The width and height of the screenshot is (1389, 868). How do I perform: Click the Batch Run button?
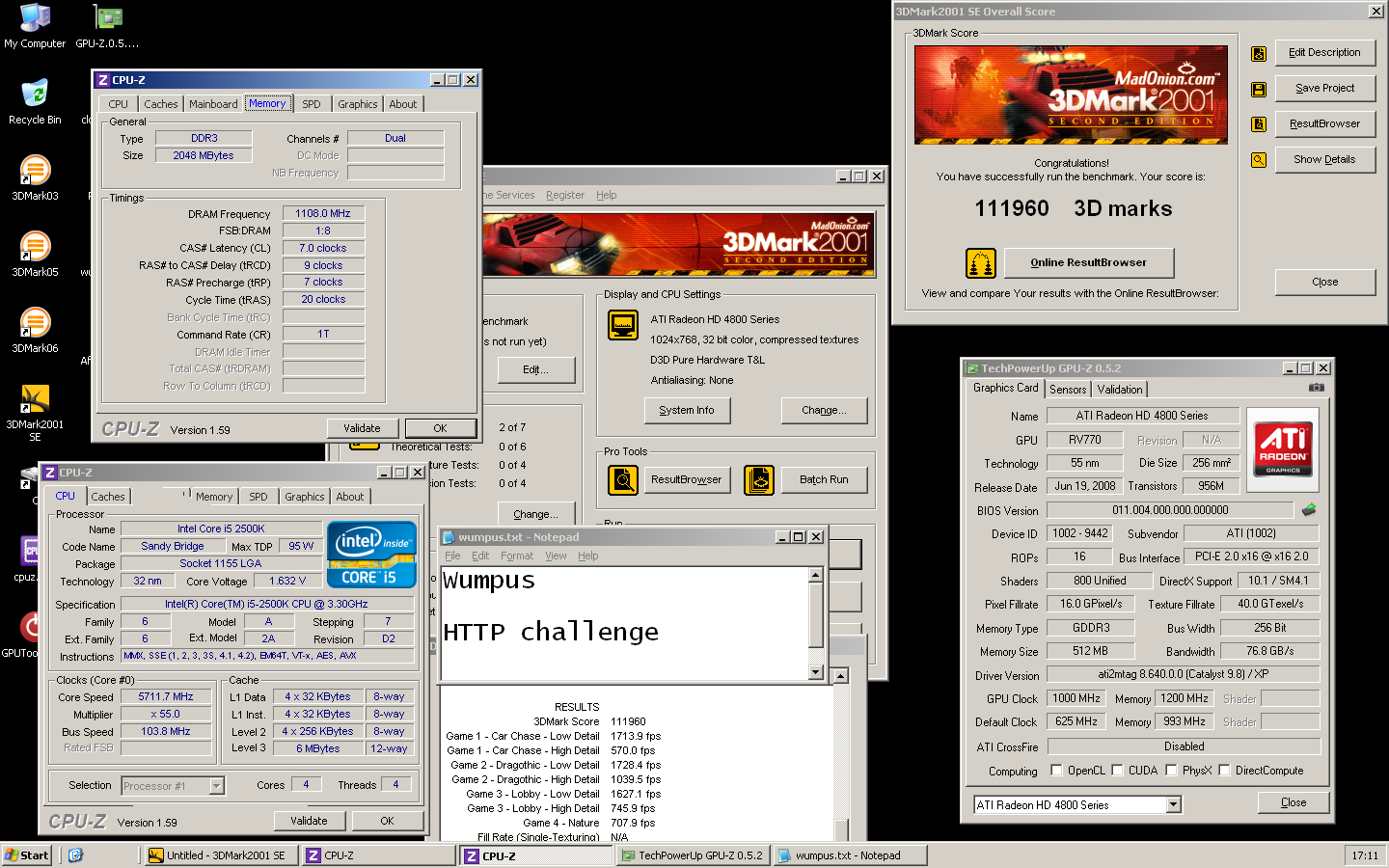pyautogui.click(x=824, y=479)
